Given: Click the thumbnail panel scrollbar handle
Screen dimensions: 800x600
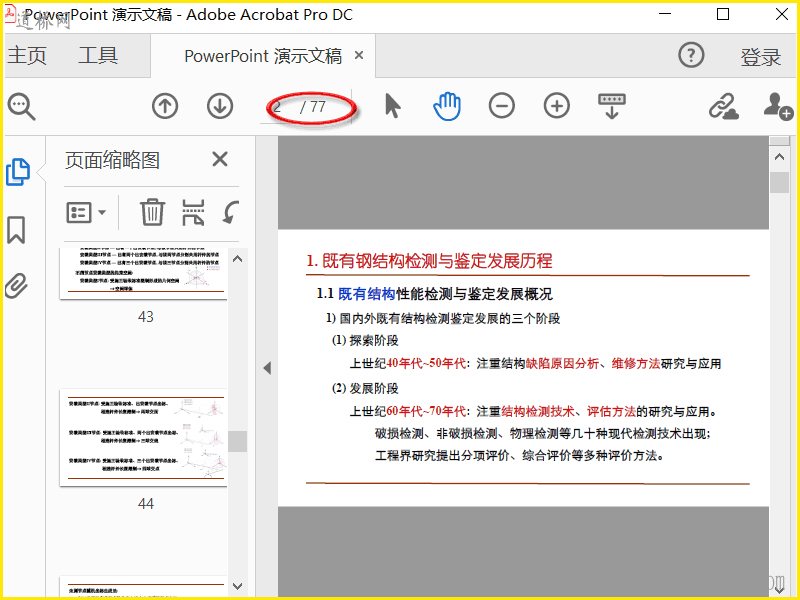Looking at the screenshot, I should (237, 441).
